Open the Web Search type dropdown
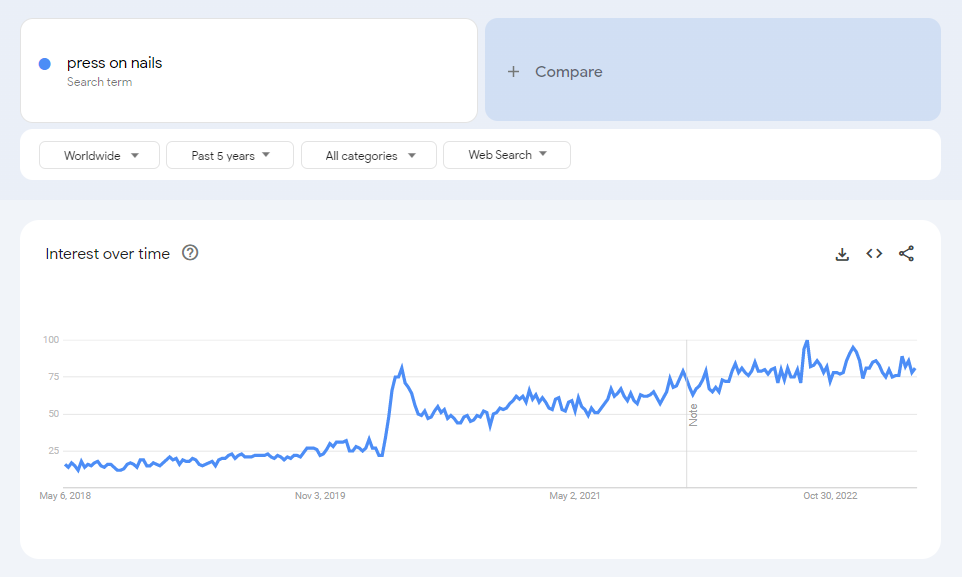The height and width of the screenshot is (577, 962). [506, 155]
